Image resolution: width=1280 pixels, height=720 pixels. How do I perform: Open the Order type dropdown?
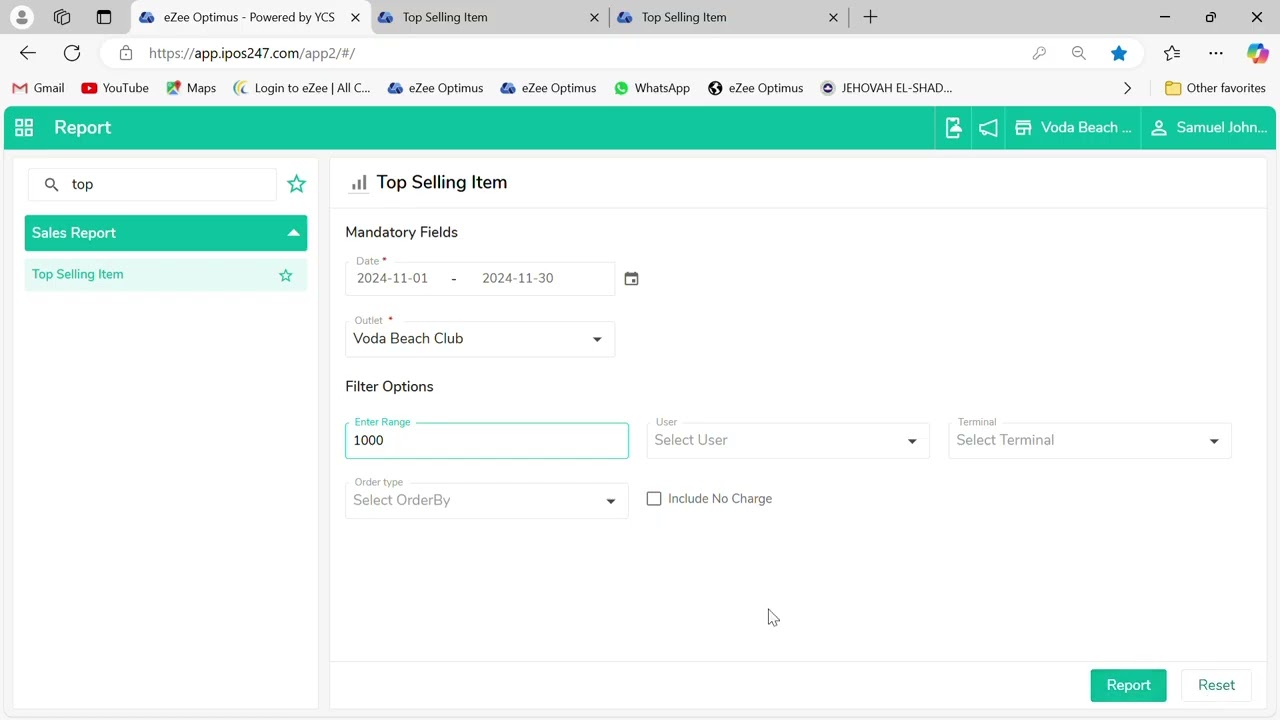(487, 501)
